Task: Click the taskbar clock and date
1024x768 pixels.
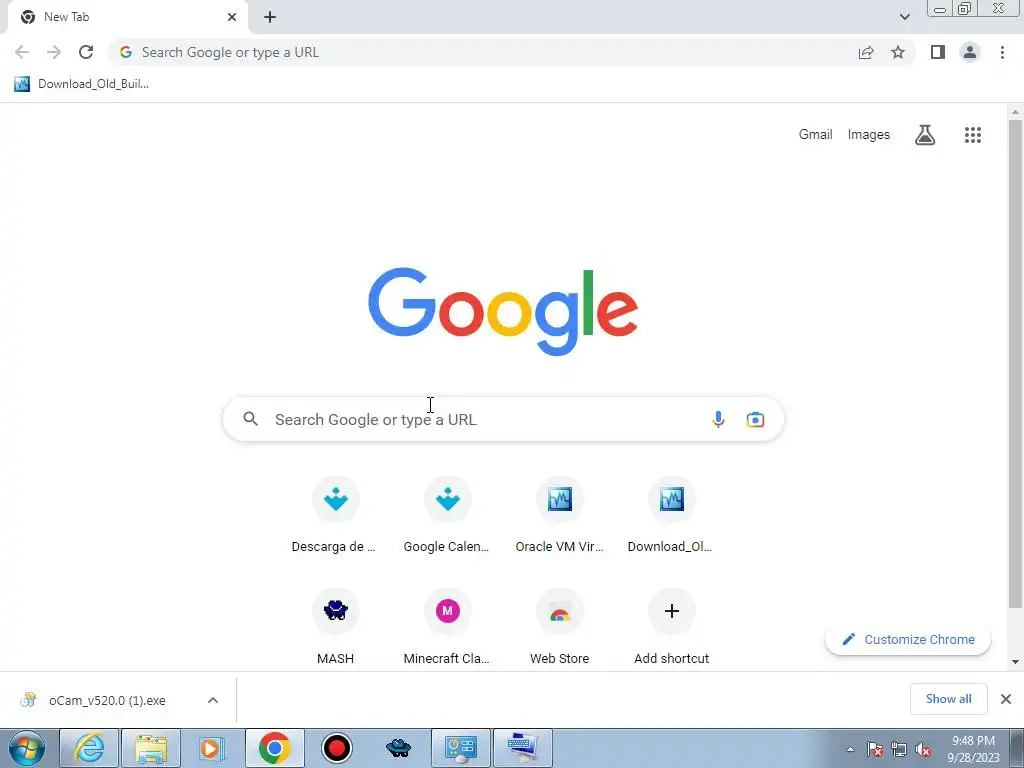Action: [x=973, y=749]
